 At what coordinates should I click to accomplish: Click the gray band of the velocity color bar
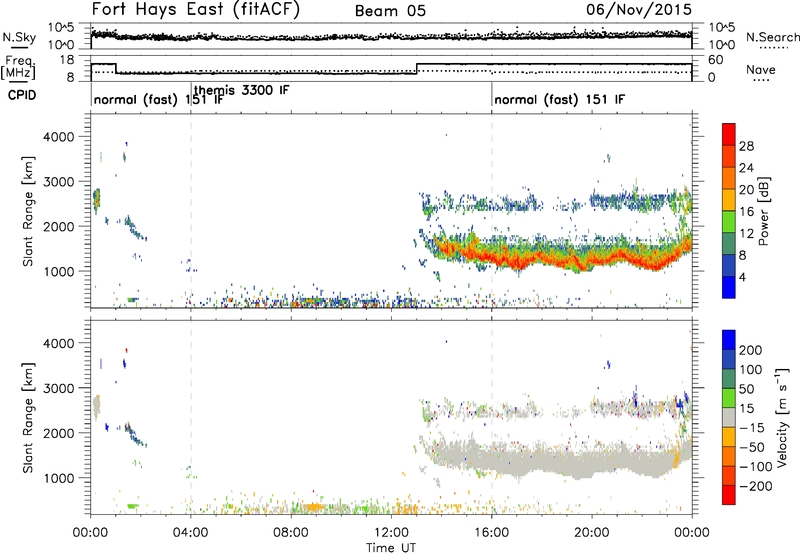pyautogui.click(x=729, y=418)
